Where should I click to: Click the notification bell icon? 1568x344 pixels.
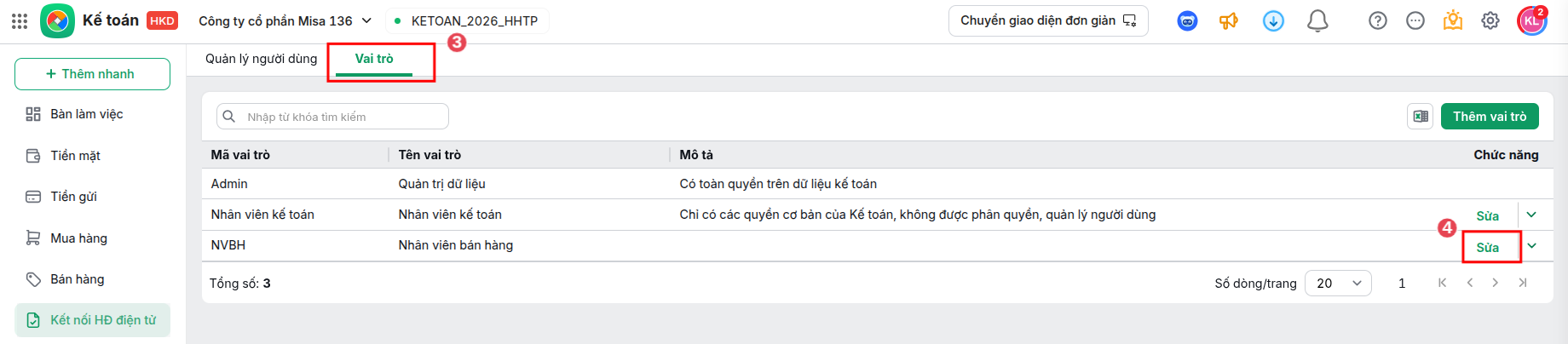[x=1317, y=21]
